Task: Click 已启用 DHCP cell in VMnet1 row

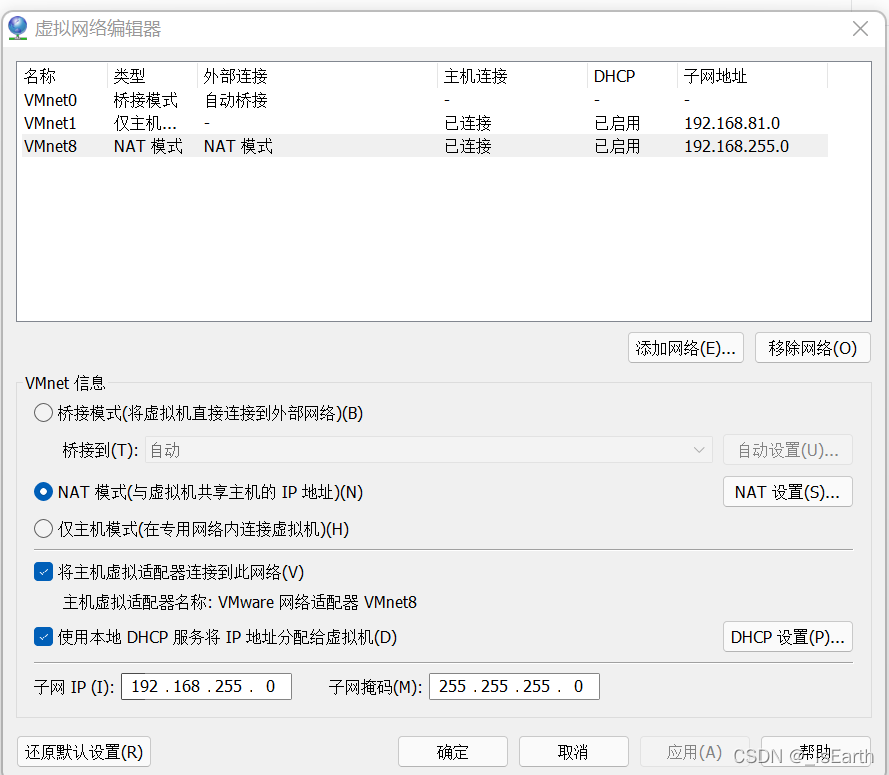Action: pos(617,123)
